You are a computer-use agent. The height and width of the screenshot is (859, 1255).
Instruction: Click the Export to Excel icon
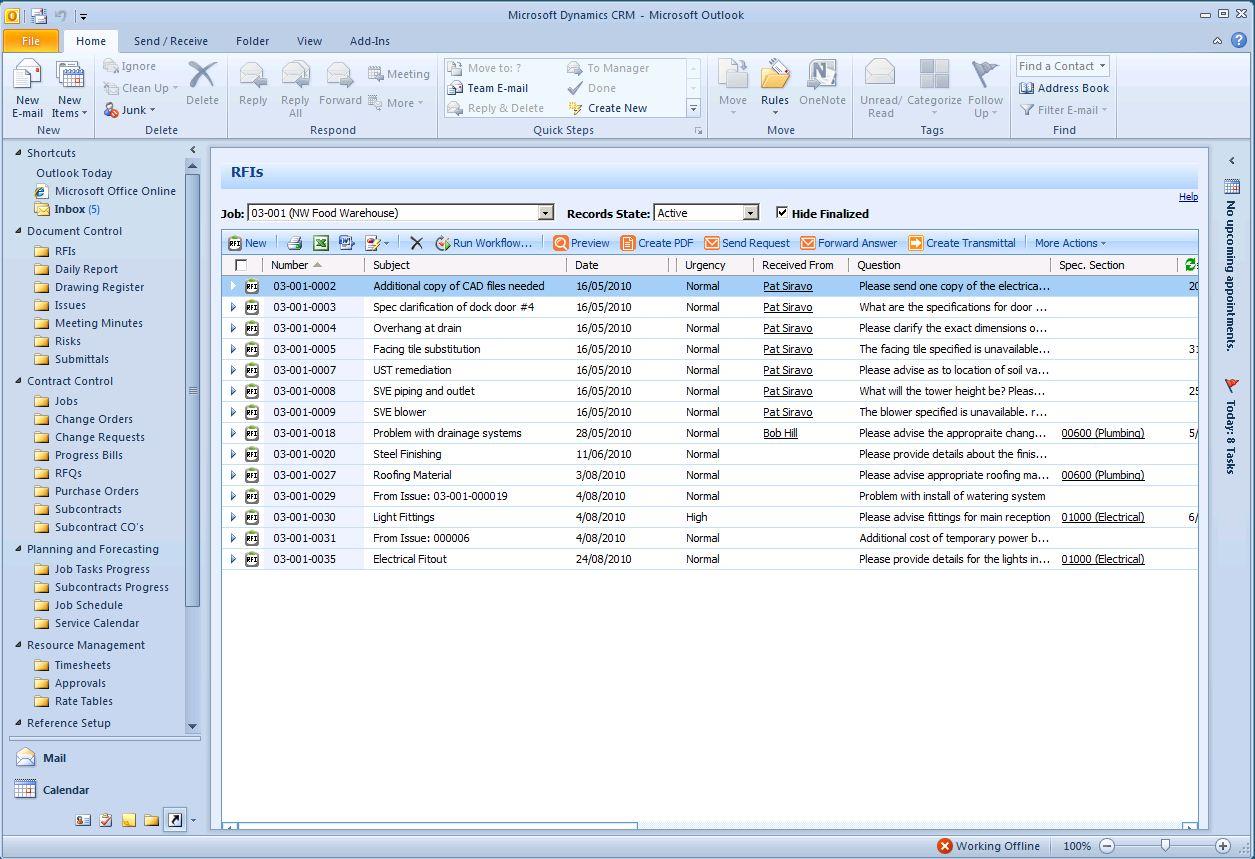point(321,243)
